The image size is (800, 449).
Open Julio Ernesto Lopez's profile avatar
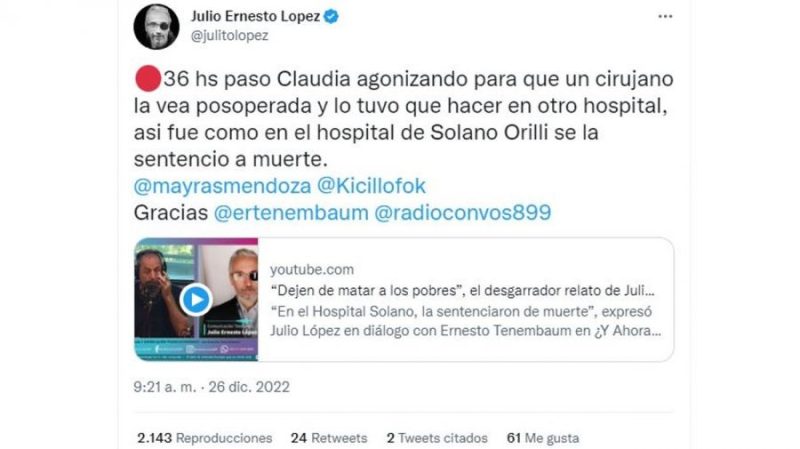pos(156,27)
